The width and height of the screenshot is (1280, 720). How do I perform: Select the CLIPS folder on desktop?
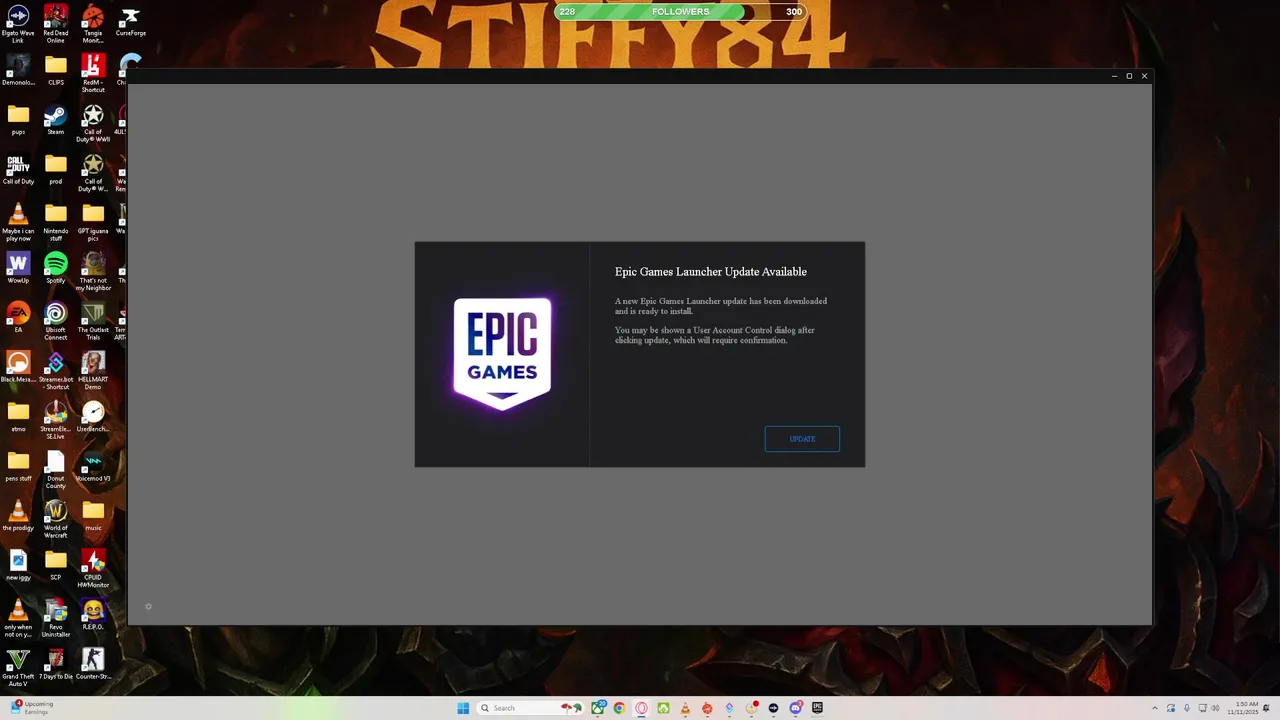55,70
